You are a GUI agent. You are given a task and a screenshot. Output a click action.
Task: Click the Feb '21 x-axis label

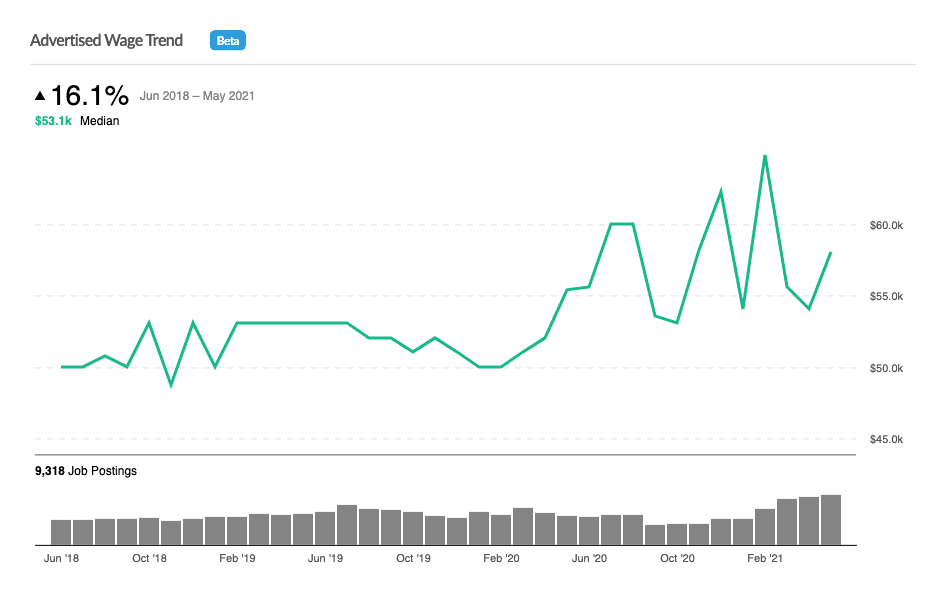coord(765,558)
